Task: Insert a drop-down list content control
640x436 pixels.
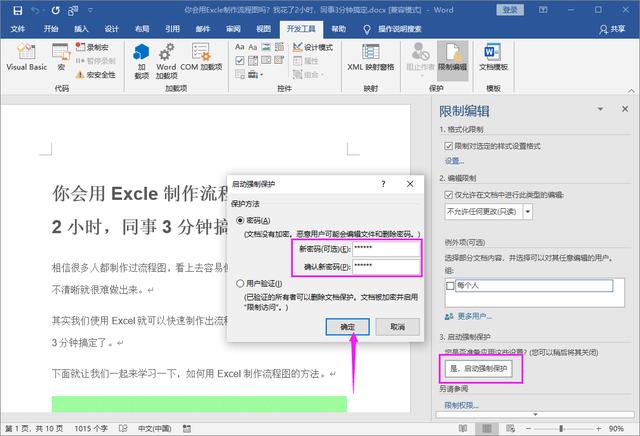Action: [266, 61]
